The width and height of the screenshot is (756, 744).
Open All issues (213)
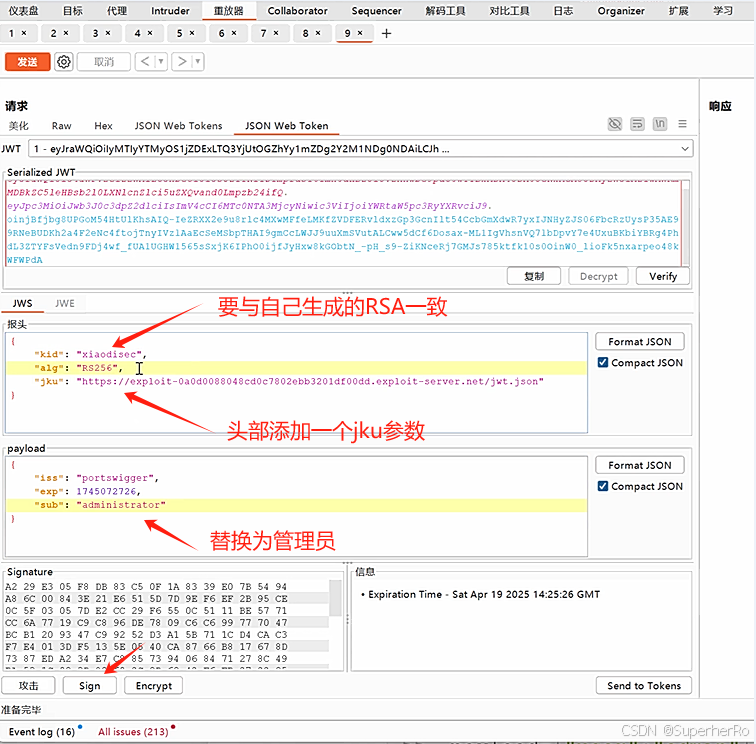tap(133, 731)
